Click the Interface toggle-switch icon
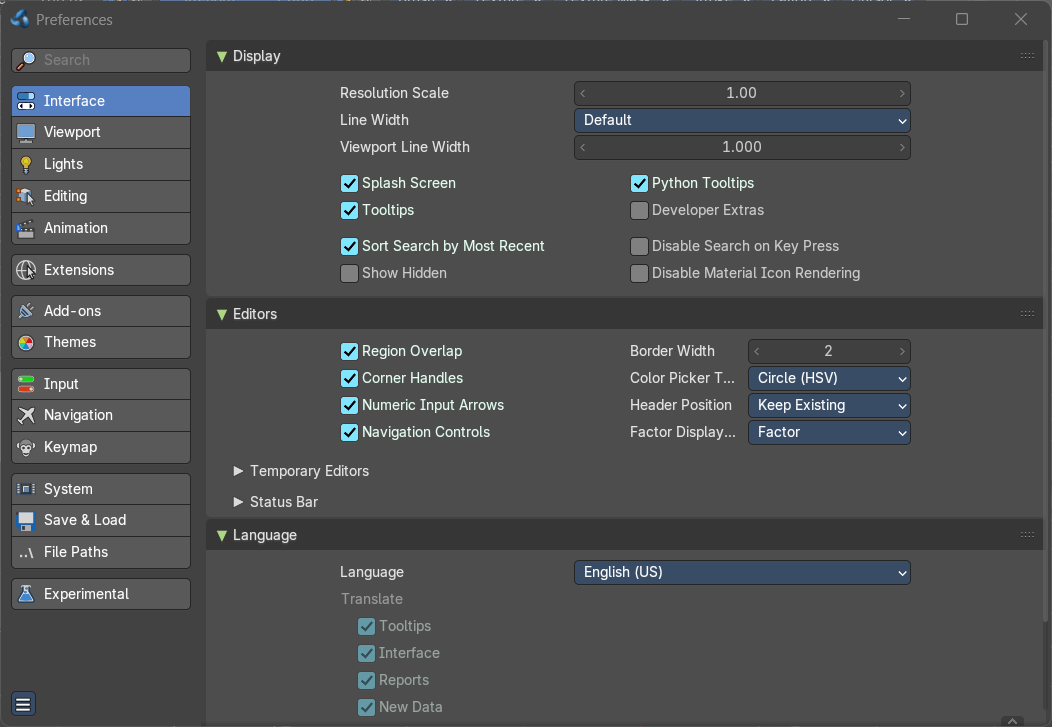This screenshot has height=727, width=1052. [26, 101]
